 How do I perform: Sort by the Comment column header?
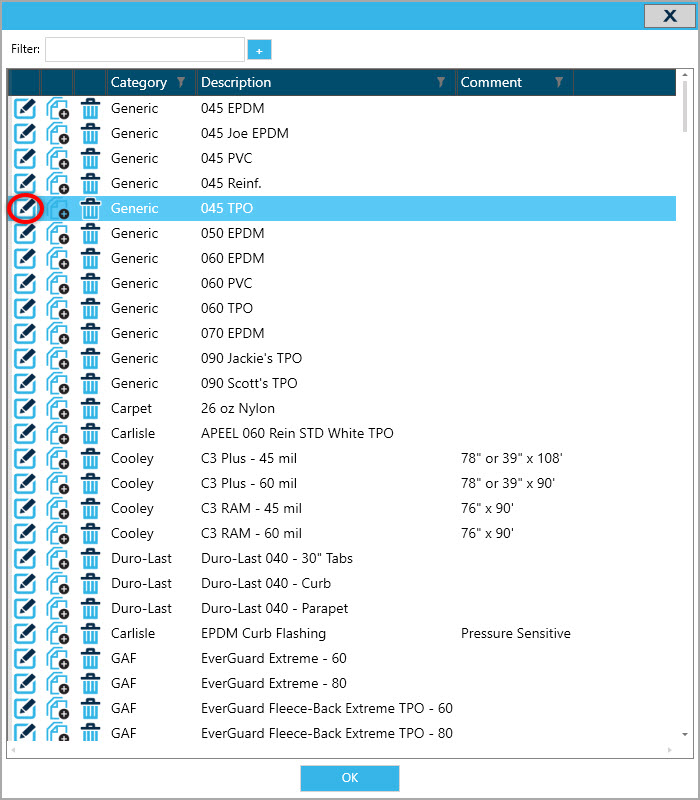click(491, 82)
